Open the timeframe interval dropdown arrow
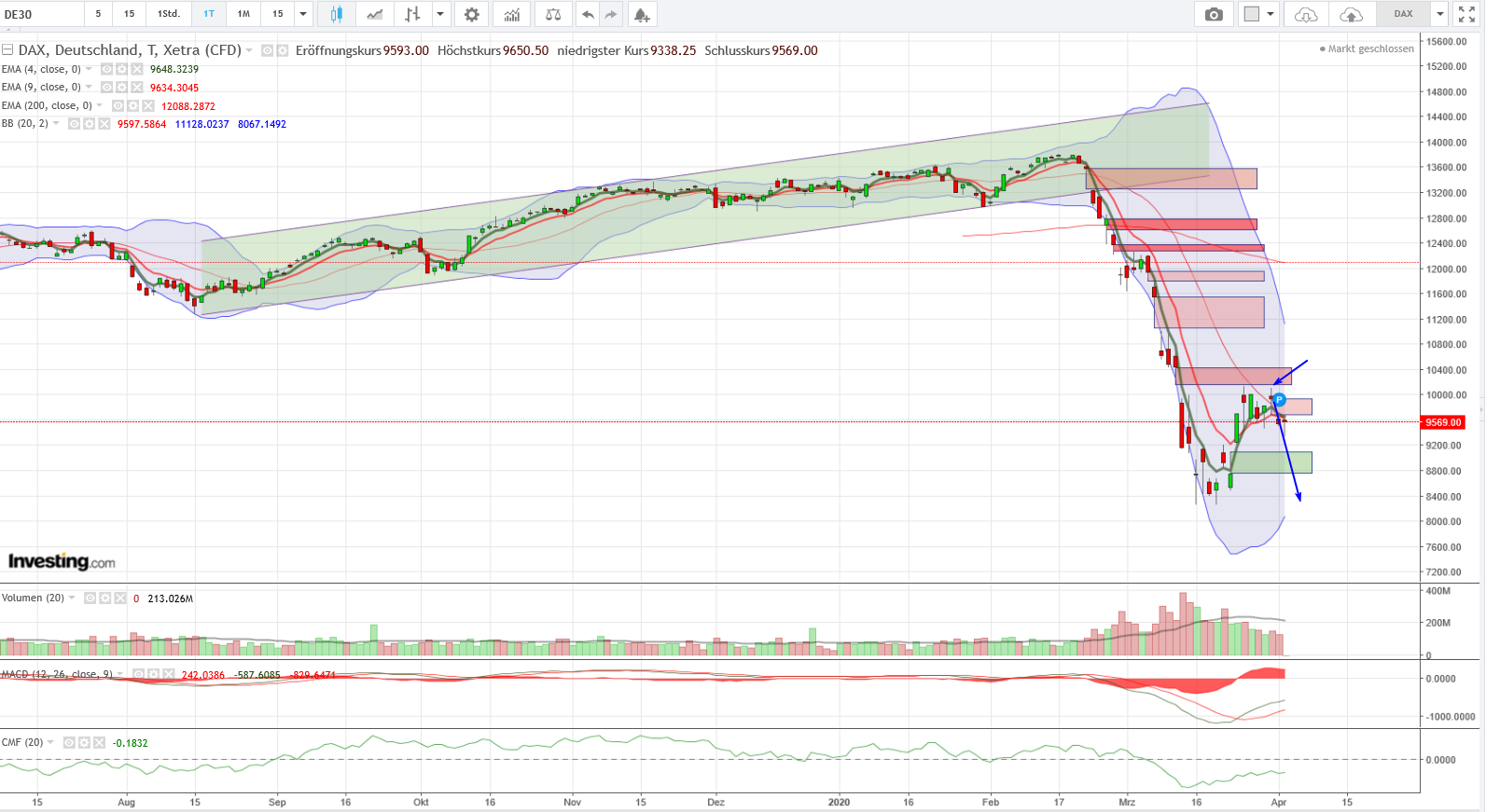 pos(303,14)
